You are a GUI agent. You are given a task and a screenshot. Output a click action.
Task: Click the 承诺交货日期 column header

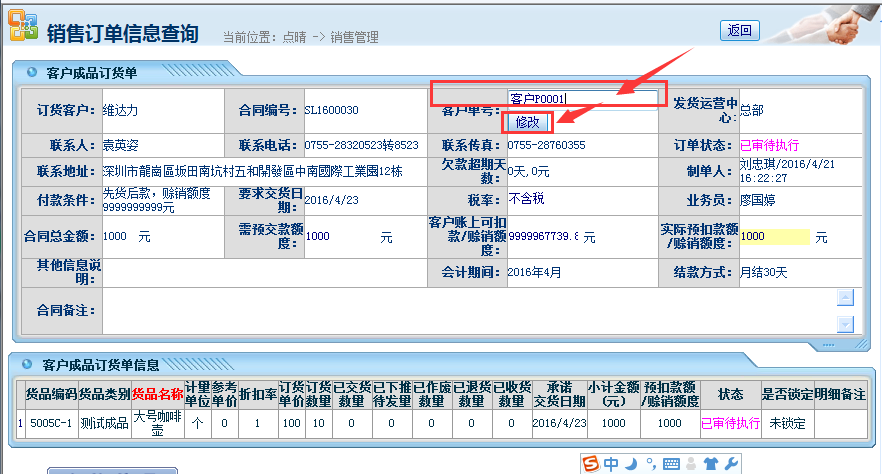tap(560, 394)
